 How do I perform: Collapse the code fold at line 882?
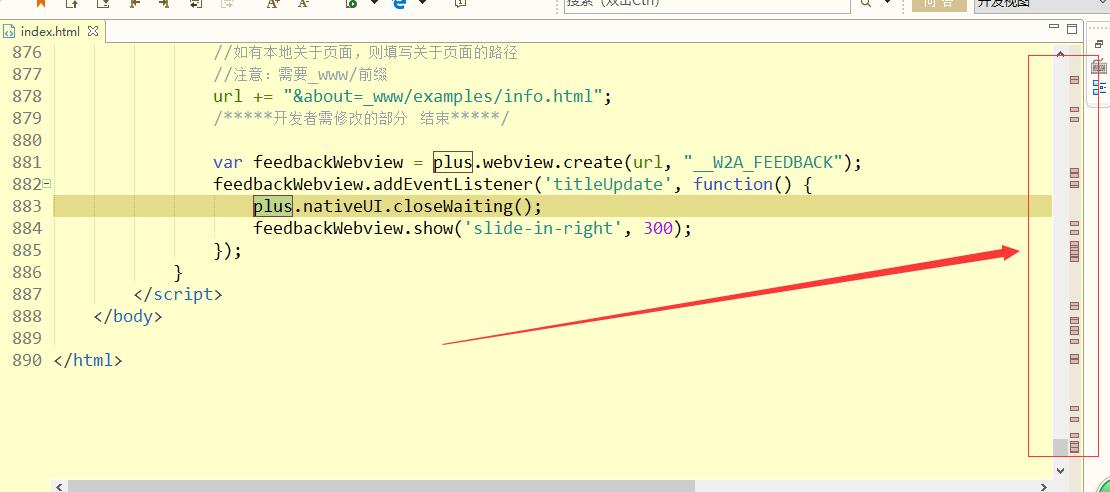point(47,184)
